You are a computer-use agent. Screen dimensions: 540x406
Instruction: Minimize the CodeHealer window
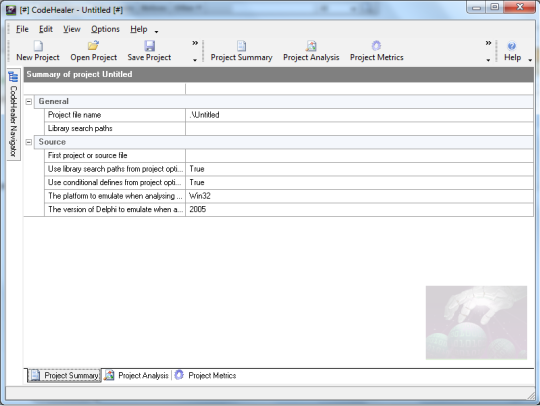(477, 7)
